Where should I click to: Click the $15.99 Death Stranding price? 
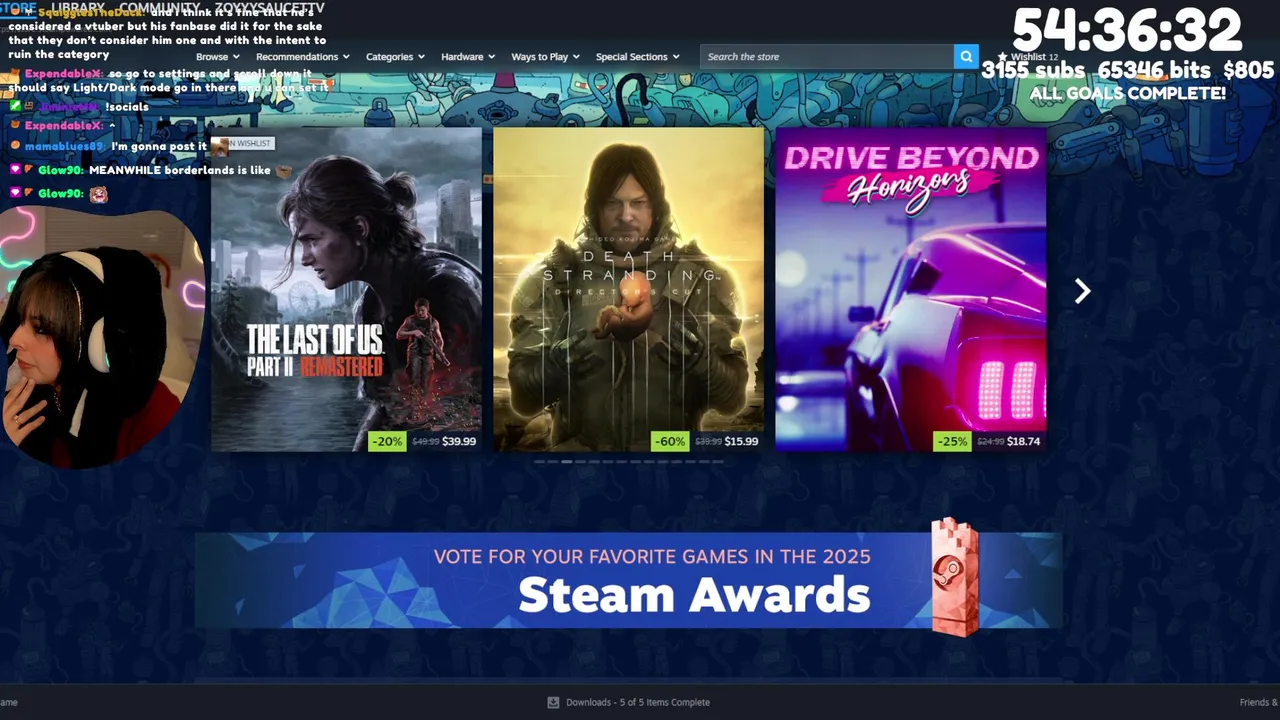click(741, 441)
